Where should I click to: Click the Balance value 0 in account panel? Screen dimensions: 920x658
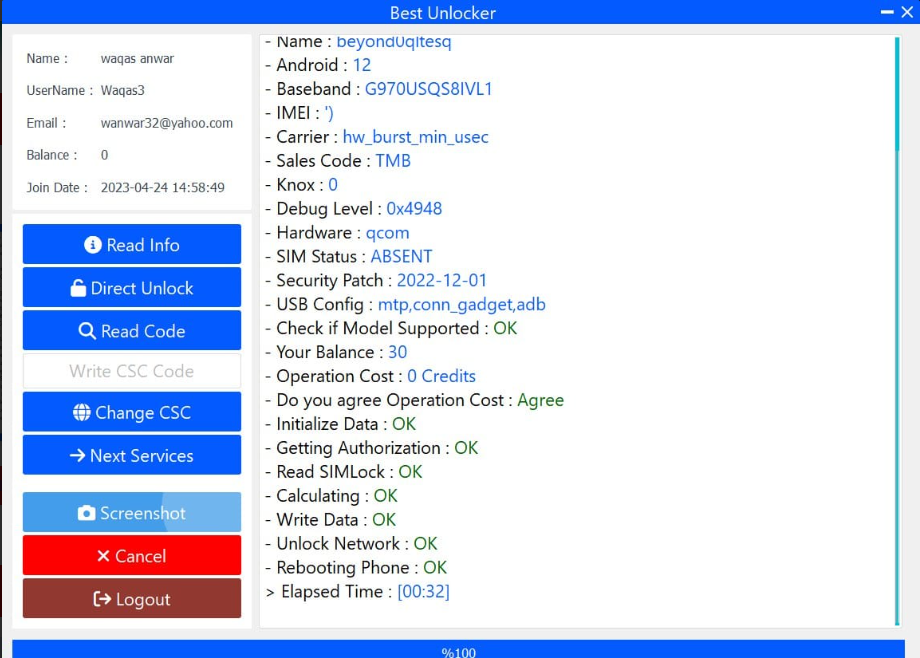(x=104, y=155)
